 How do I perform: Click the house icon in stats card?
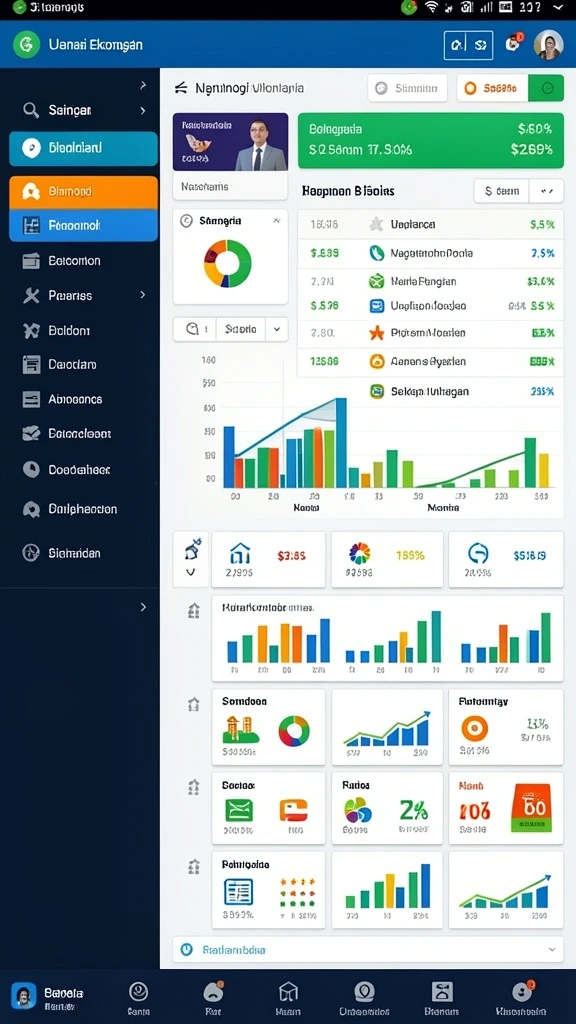tap(240, 554)
